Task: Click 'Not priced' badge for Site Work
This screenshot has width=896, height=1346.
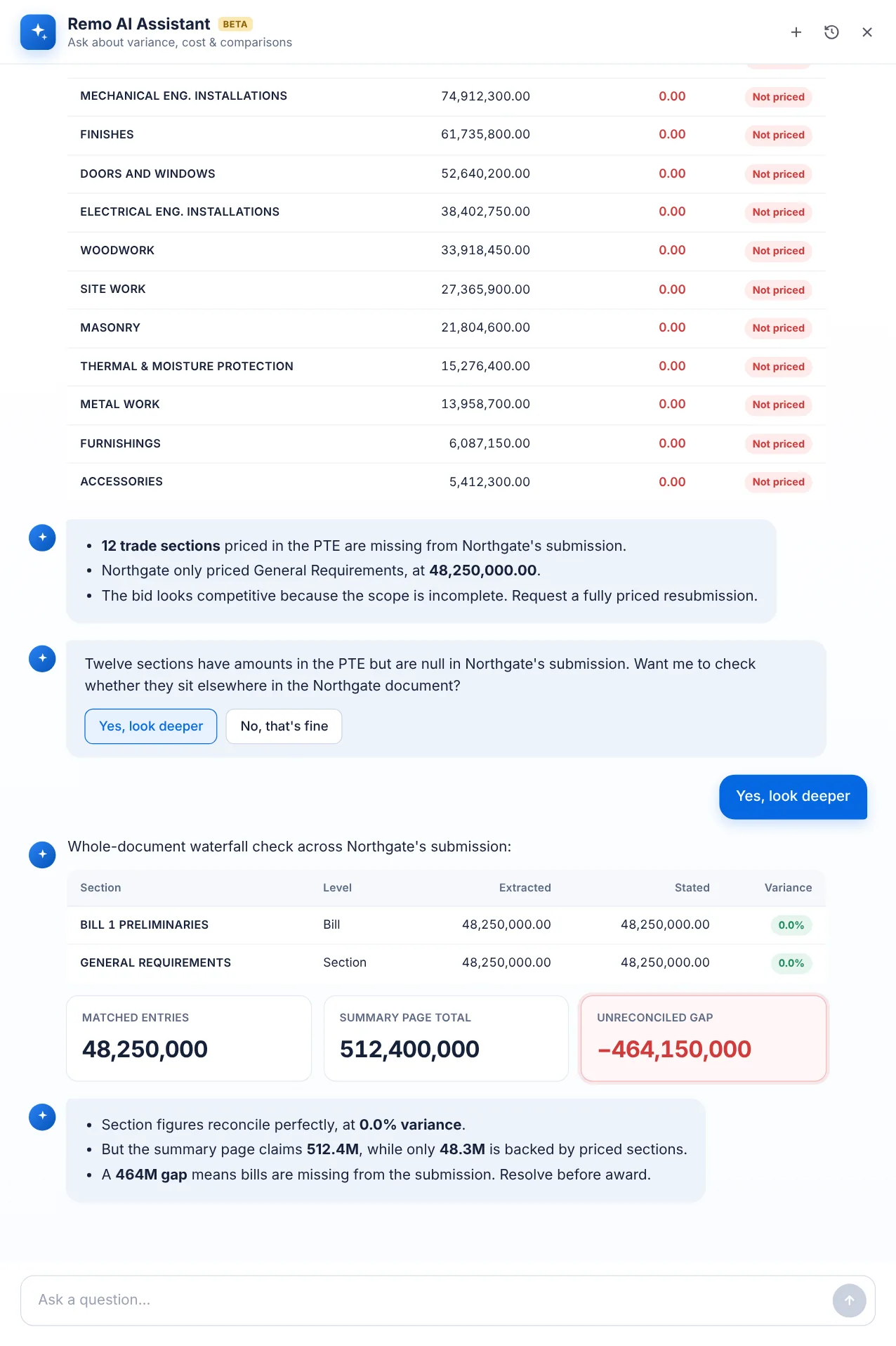Action: click(778, 290)
